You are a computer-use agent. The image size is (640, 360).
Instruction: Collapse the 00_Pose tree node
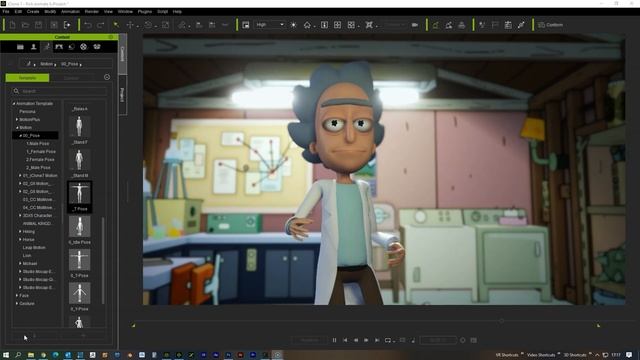[x=20, y=136]
